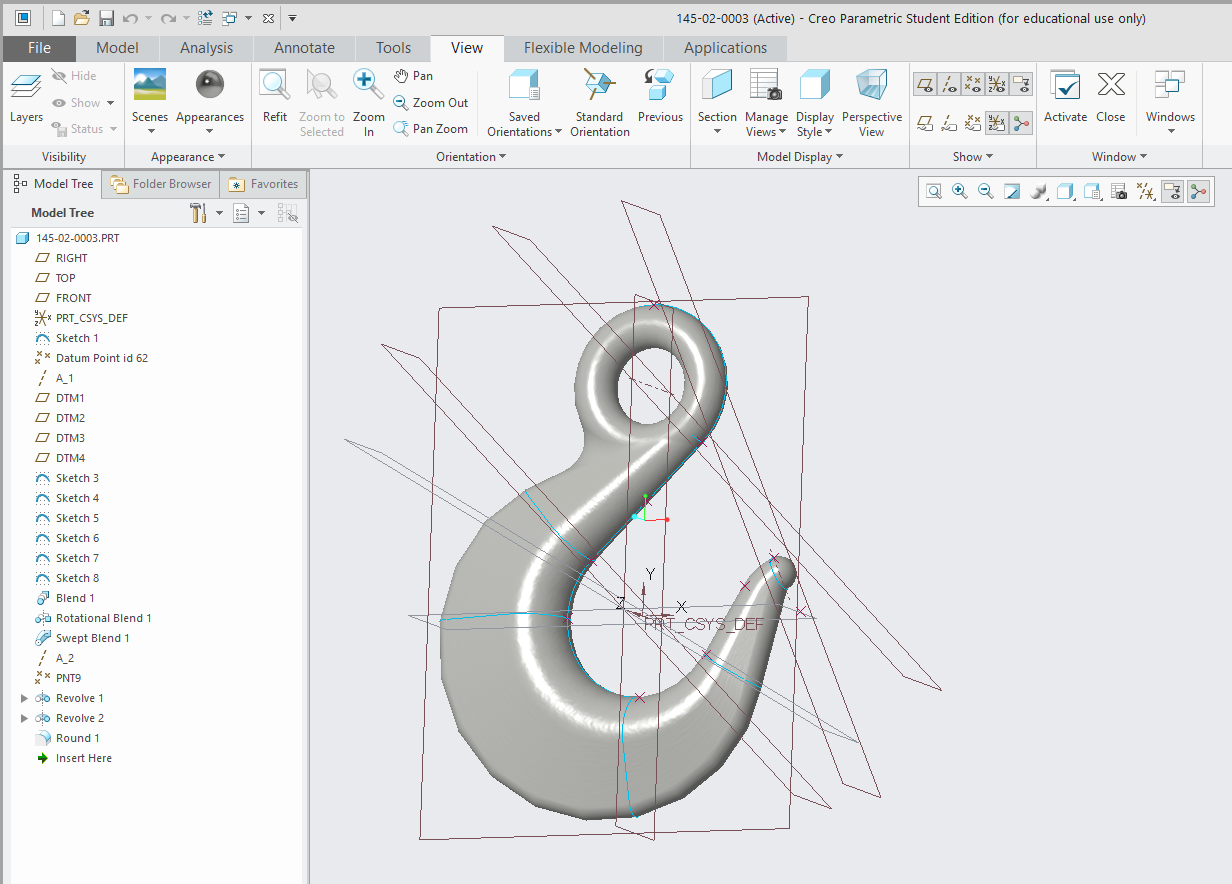The height and width of the screenshot is (884, 1232).
Task: Open the Analysis ribbon tab
Action: (206, 47)
